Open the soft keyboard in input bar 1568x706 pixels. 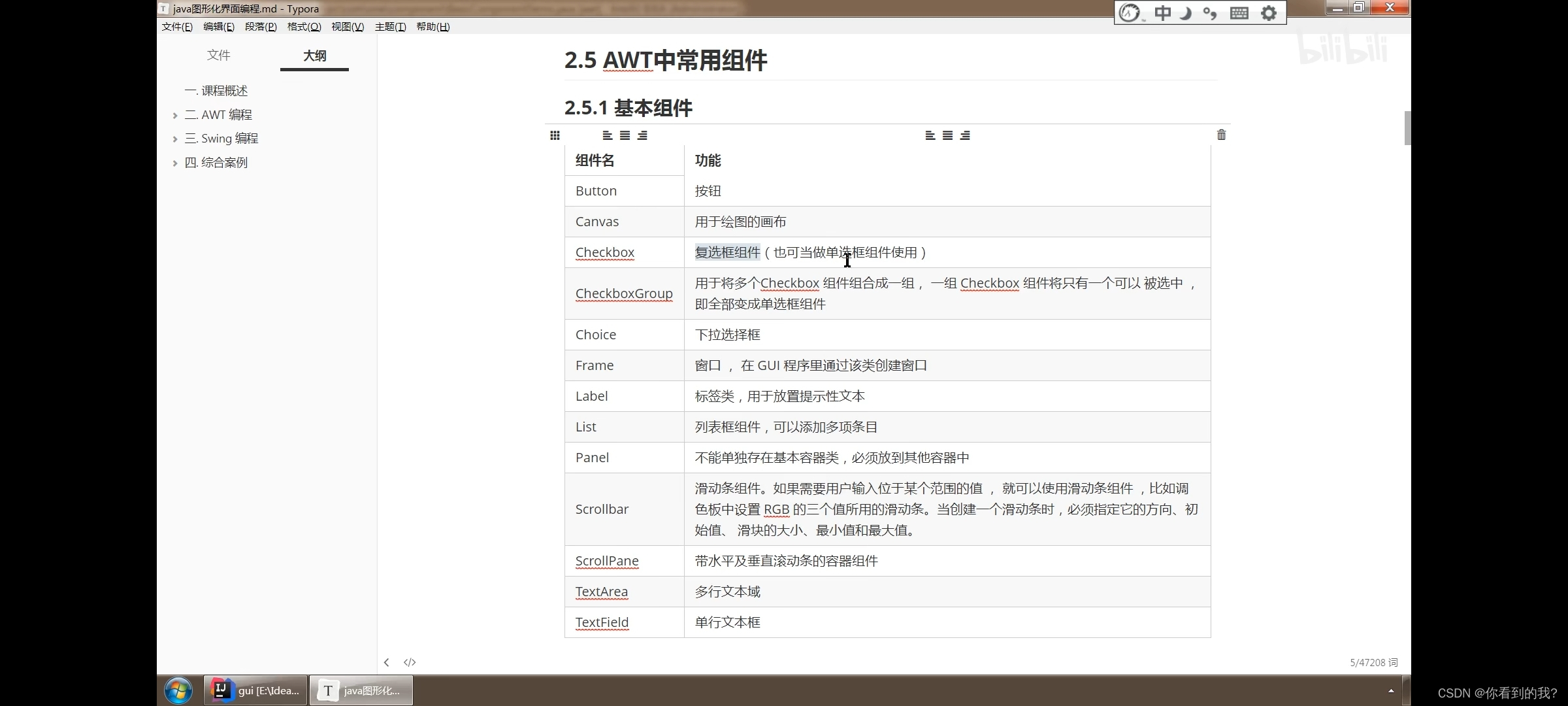[1239, 12]
